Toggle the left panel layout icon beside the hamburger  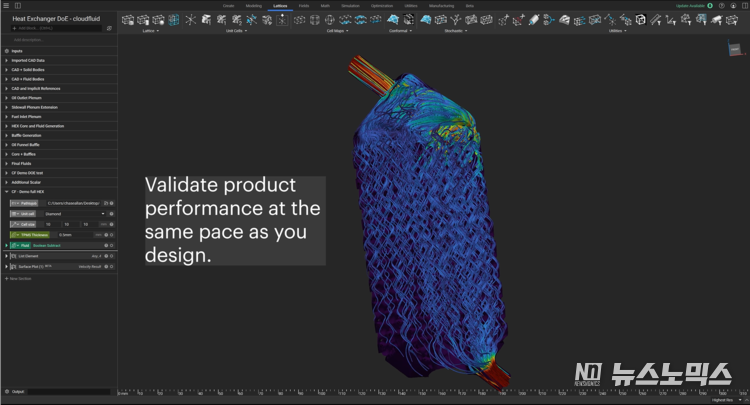point(18,6)
